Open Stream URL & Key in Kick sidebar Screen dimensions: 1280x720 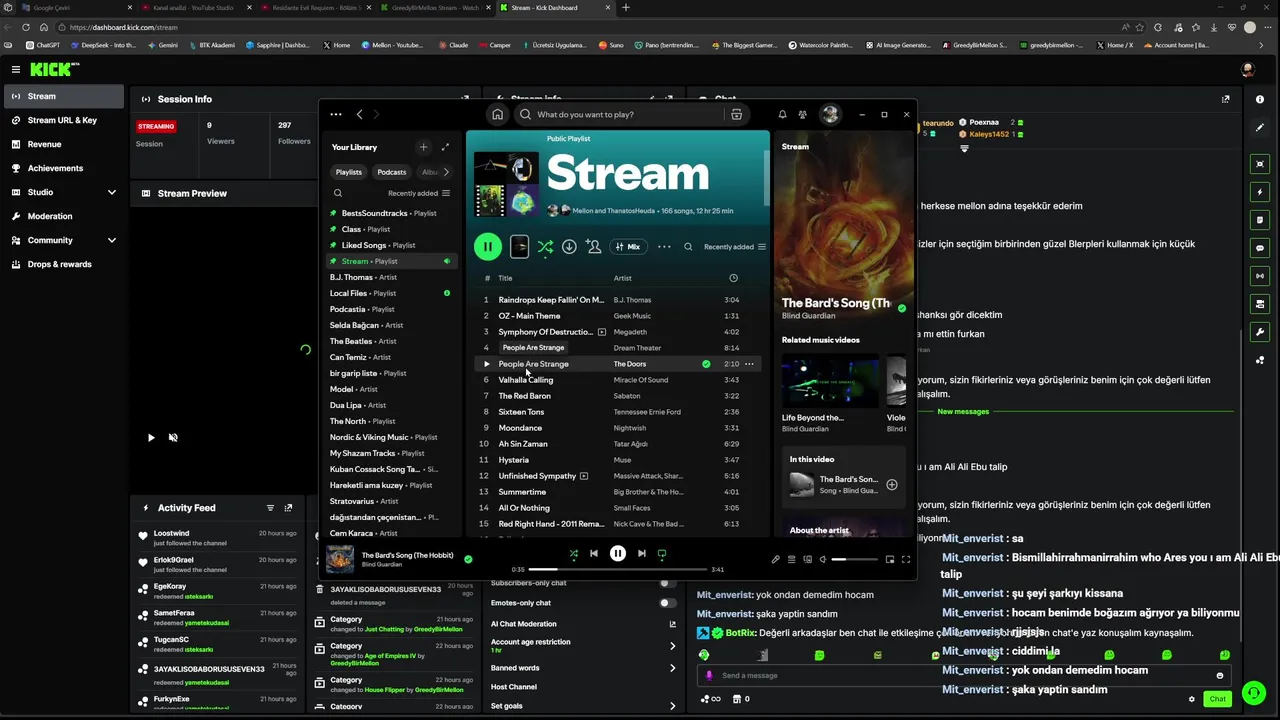62,120
